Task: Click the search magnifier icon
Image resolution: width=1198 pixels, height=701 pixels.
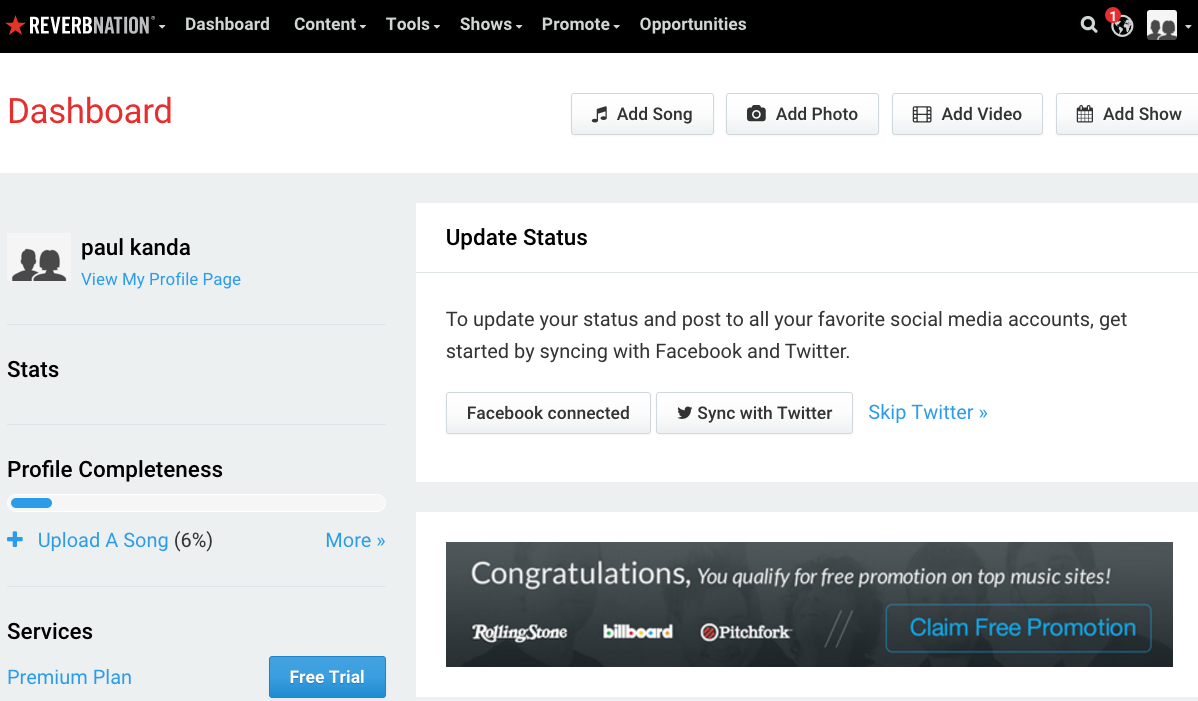Action: click(x=1089, y=25)
